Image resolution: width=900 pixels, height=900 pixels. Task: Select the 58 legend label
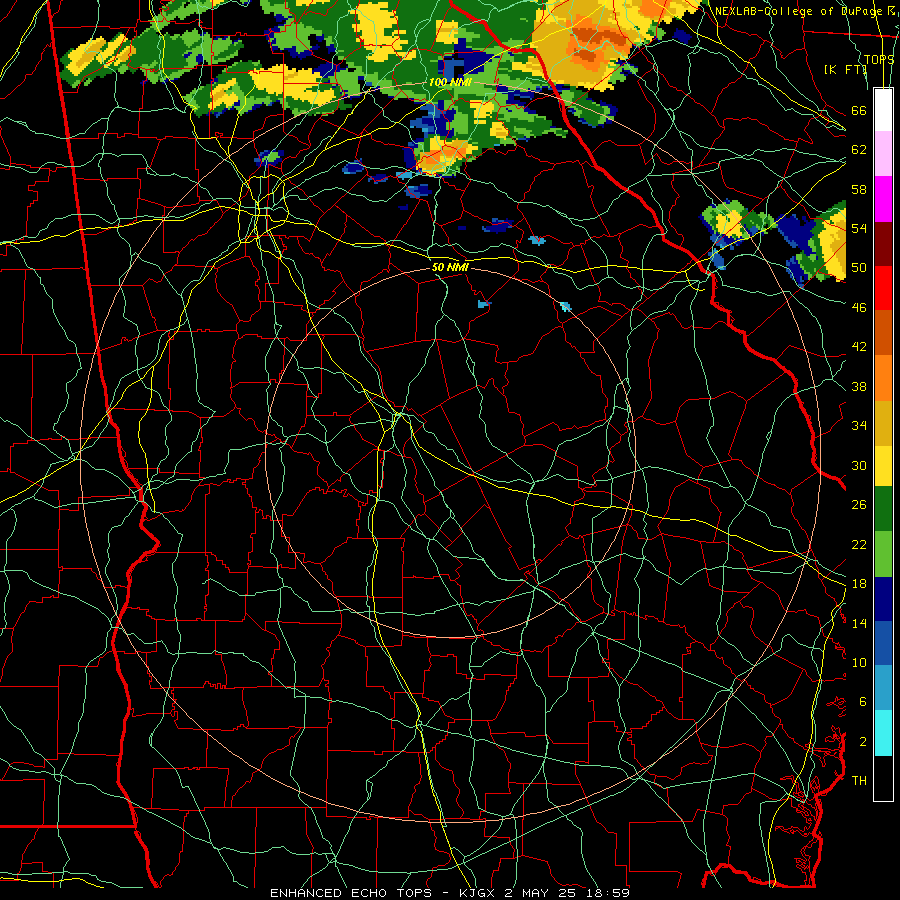coord(859,189)
